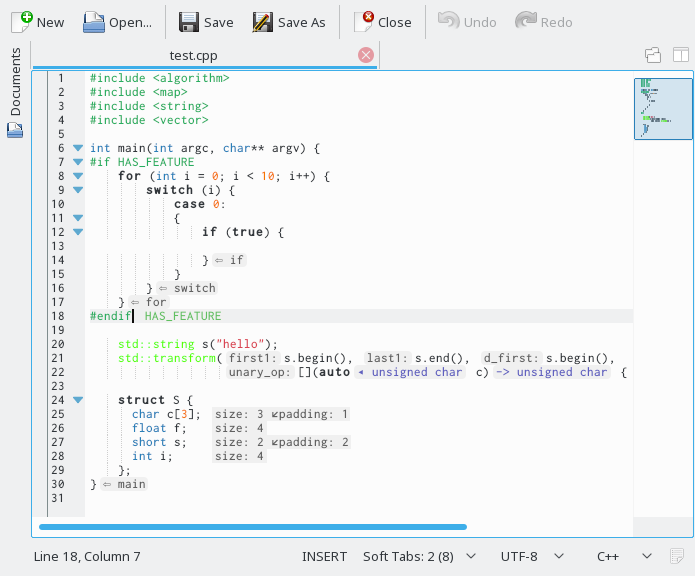
Task: Collapse the struct S fold at line 24
Action: point(78,400)
